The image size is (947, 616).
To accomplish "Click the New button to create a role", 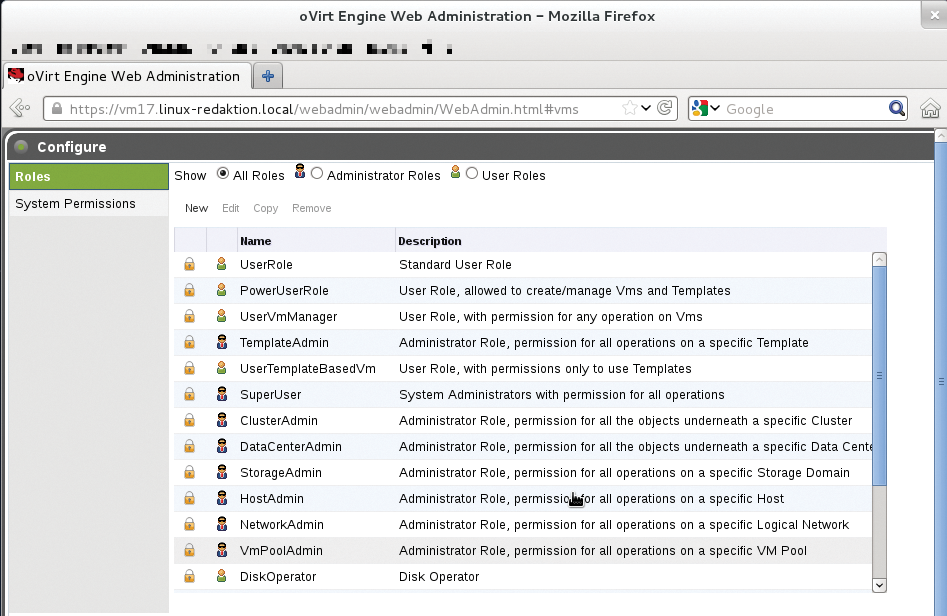I will point(196,208).
